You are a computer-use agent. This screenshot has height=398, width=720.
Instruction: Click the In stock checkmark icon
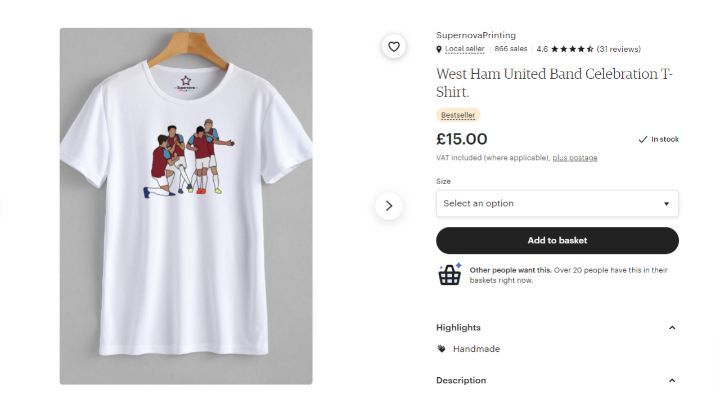coord(642,139)
